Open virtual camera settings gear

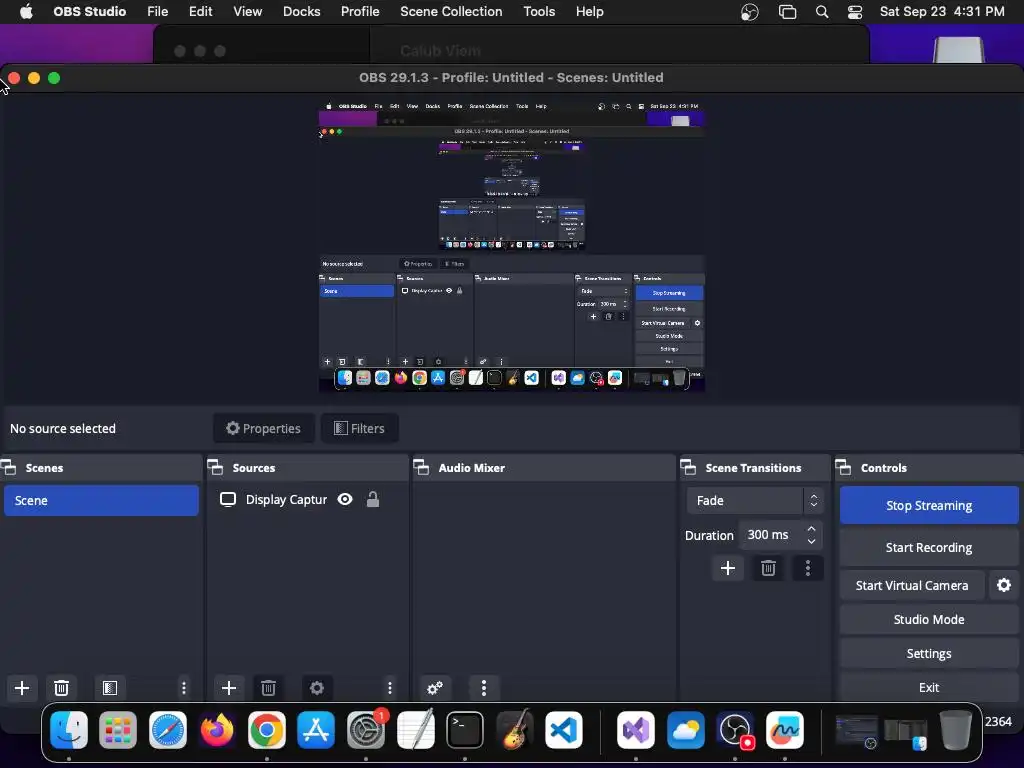point(1004,585)
